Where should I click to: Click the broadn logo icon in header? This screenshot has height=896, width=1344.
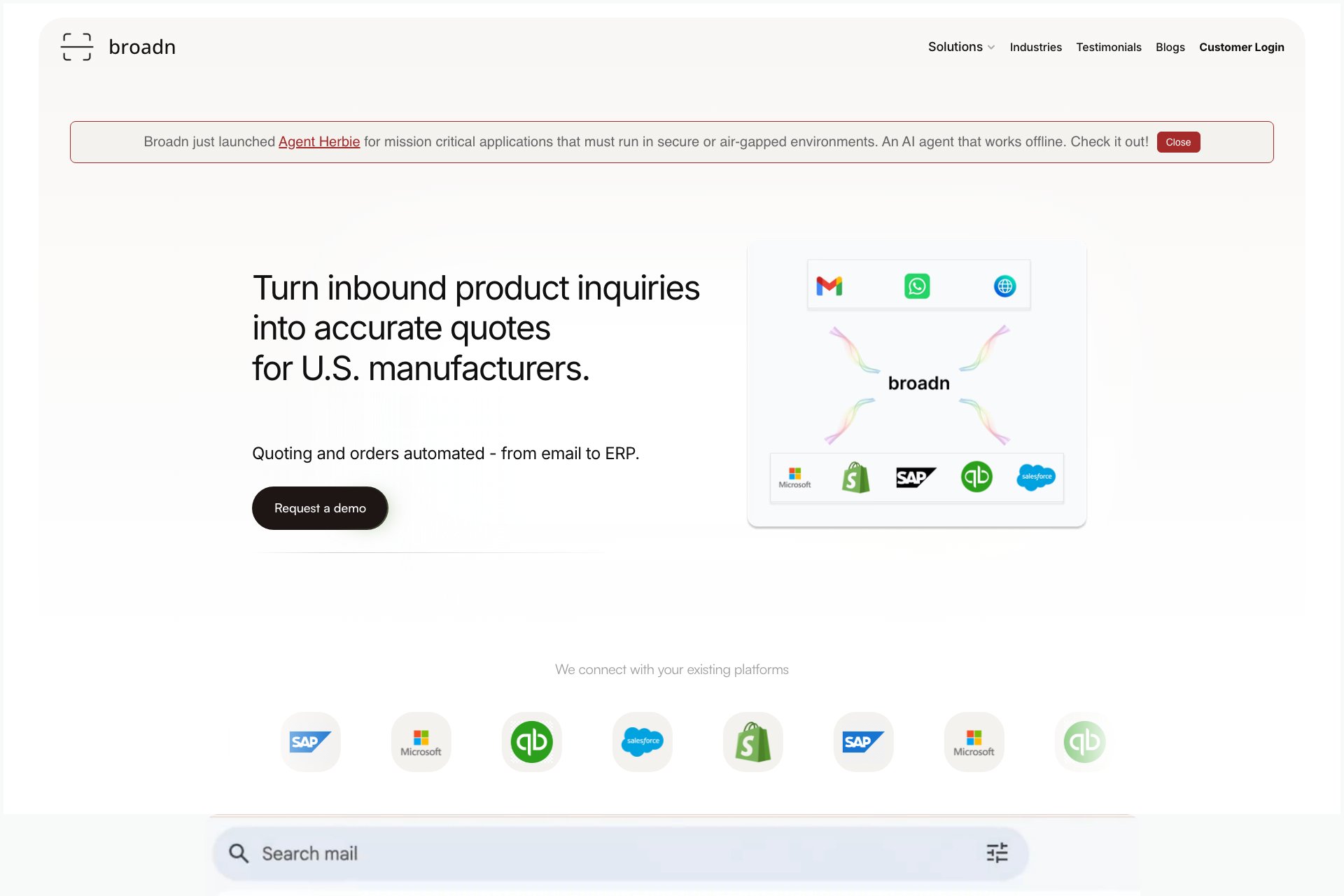point(77,47)
